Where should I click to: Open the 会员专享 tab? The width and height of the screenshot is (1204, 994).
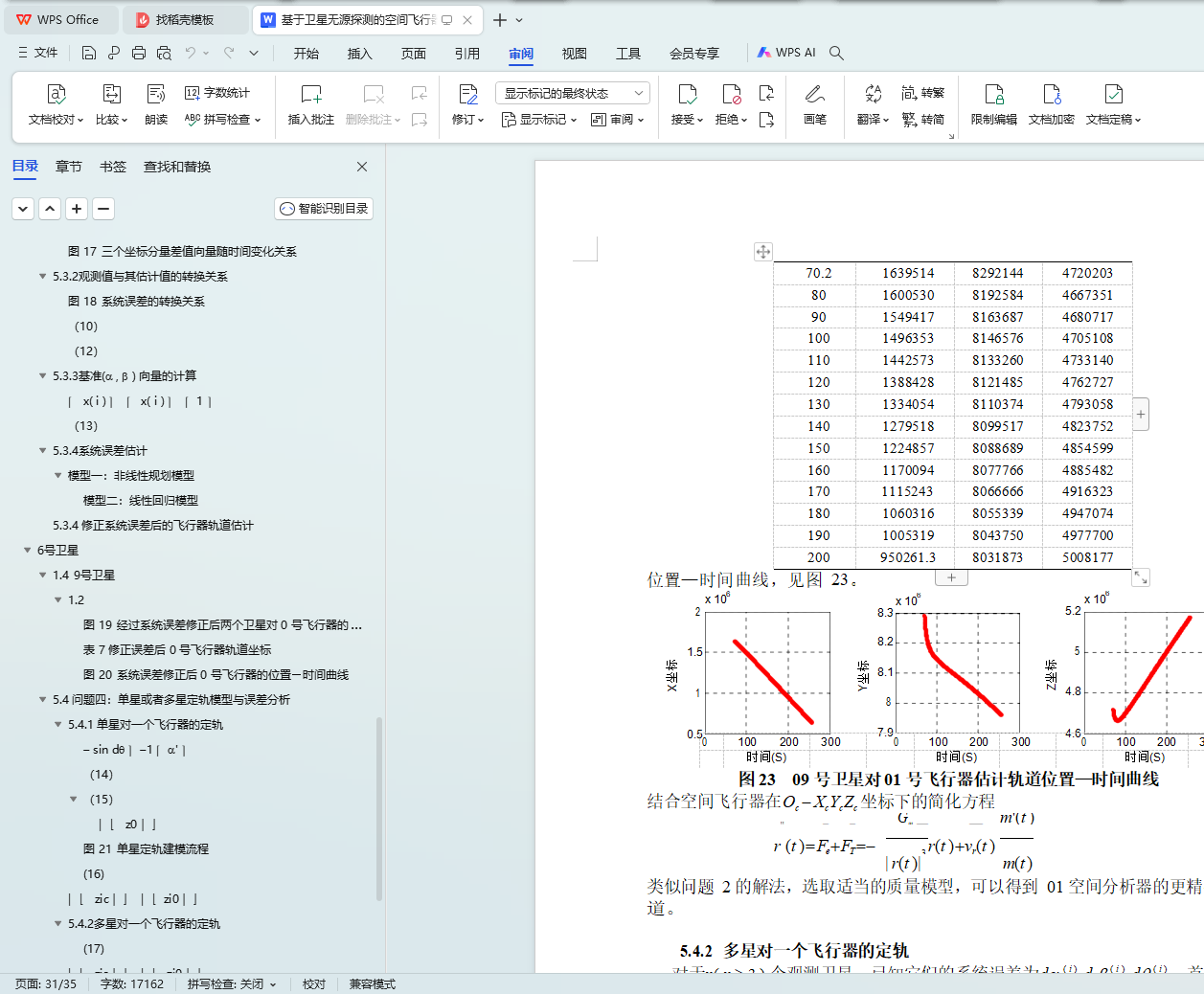pyautogui.click(x=694, y=54)
